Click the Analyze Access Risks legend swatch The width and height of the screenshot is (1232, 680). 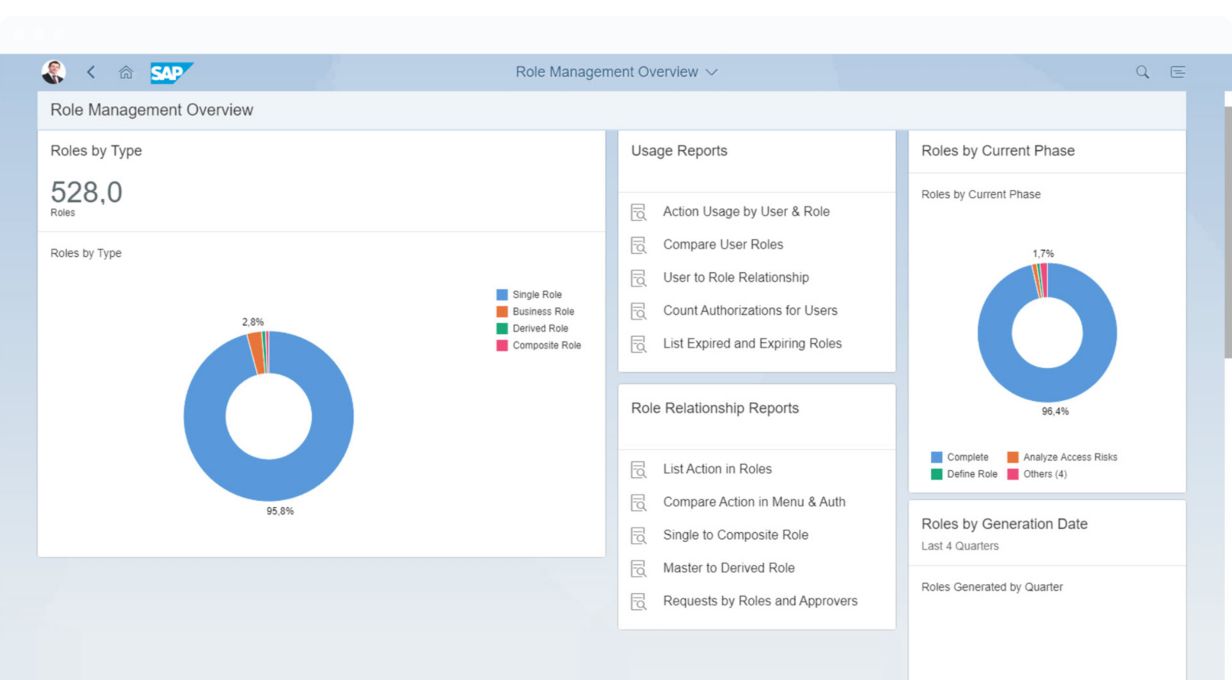tap(1012, 457)
